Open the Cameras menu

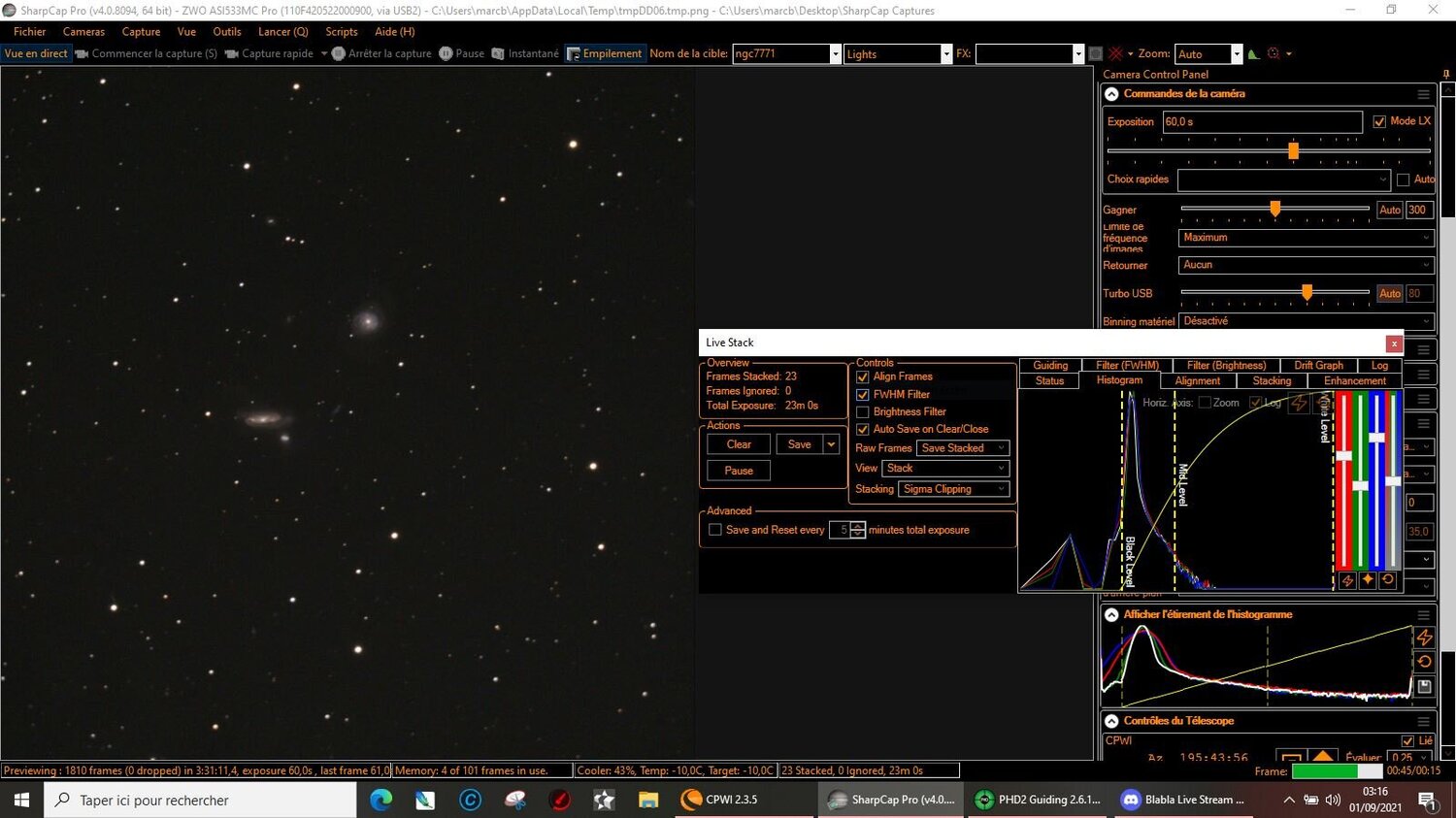(84, 32)
